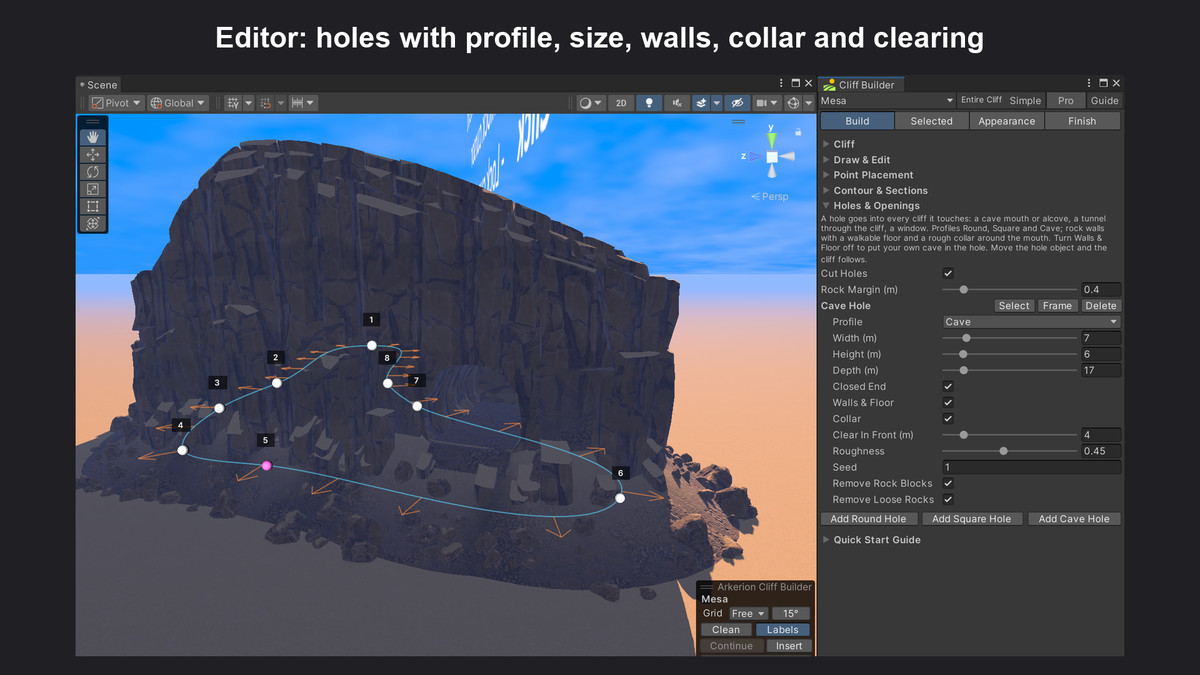Toggle the Remove Rock Blocks checkbox
1200x675 pixels.
(948, 483)
